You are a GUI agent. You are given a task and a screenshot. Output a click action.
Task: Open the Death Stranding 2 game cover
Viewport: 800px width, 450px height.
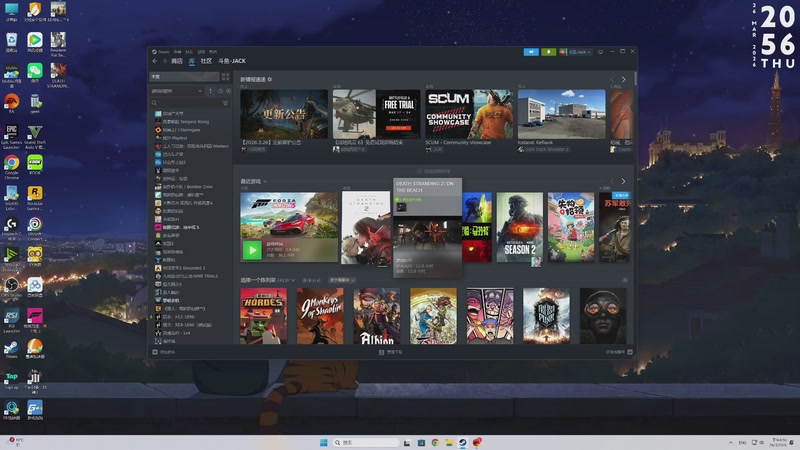pos(366,228)
